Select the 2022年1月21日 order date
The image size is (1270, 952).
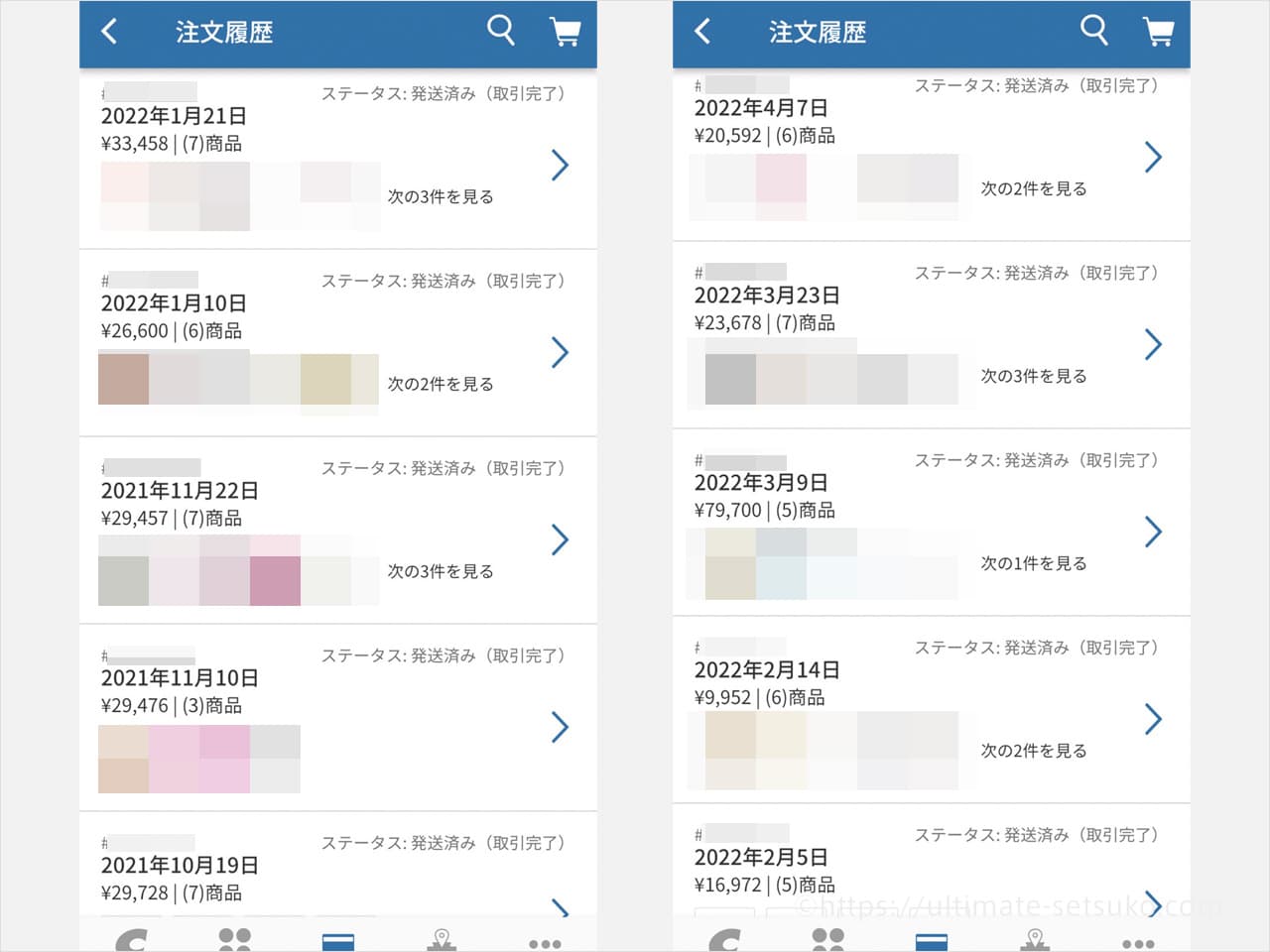click(174, 116)
